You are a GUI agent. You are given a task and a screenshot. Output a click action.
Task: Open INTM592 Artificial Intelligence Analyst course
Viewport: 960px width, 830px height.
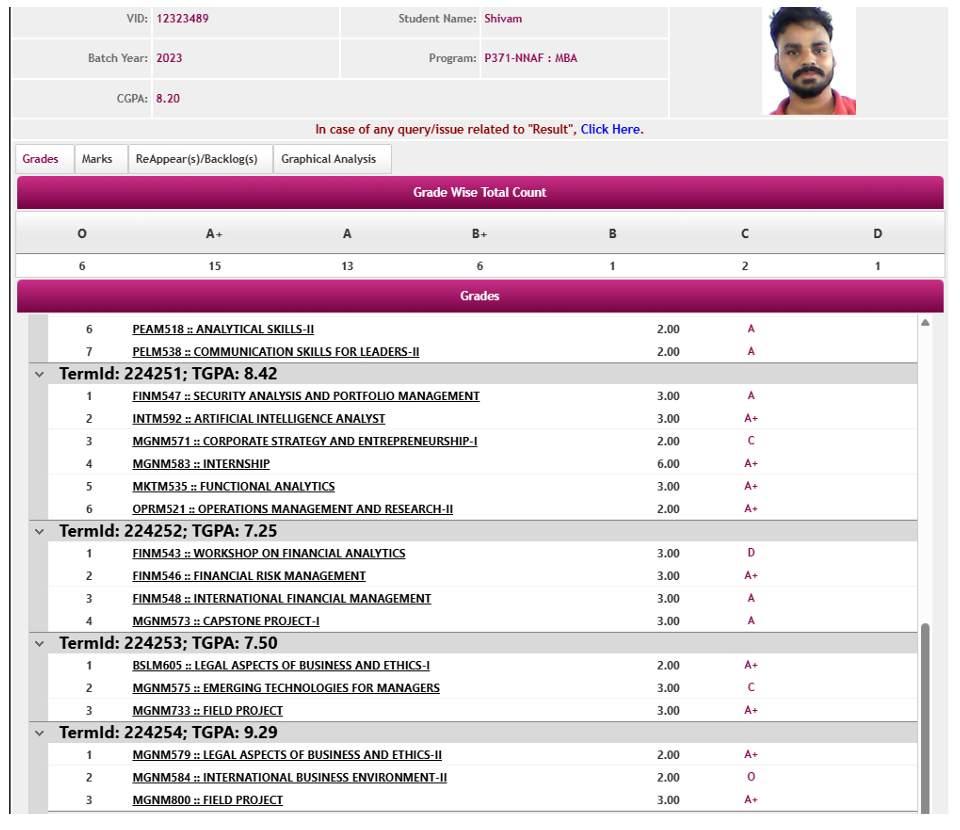point(258,419)
